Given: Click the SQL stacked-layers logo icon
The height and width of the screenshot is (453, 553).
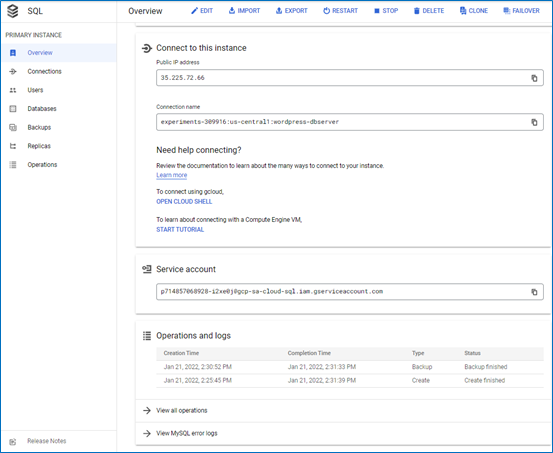Looking at the screenshot, I should [13, 11].
